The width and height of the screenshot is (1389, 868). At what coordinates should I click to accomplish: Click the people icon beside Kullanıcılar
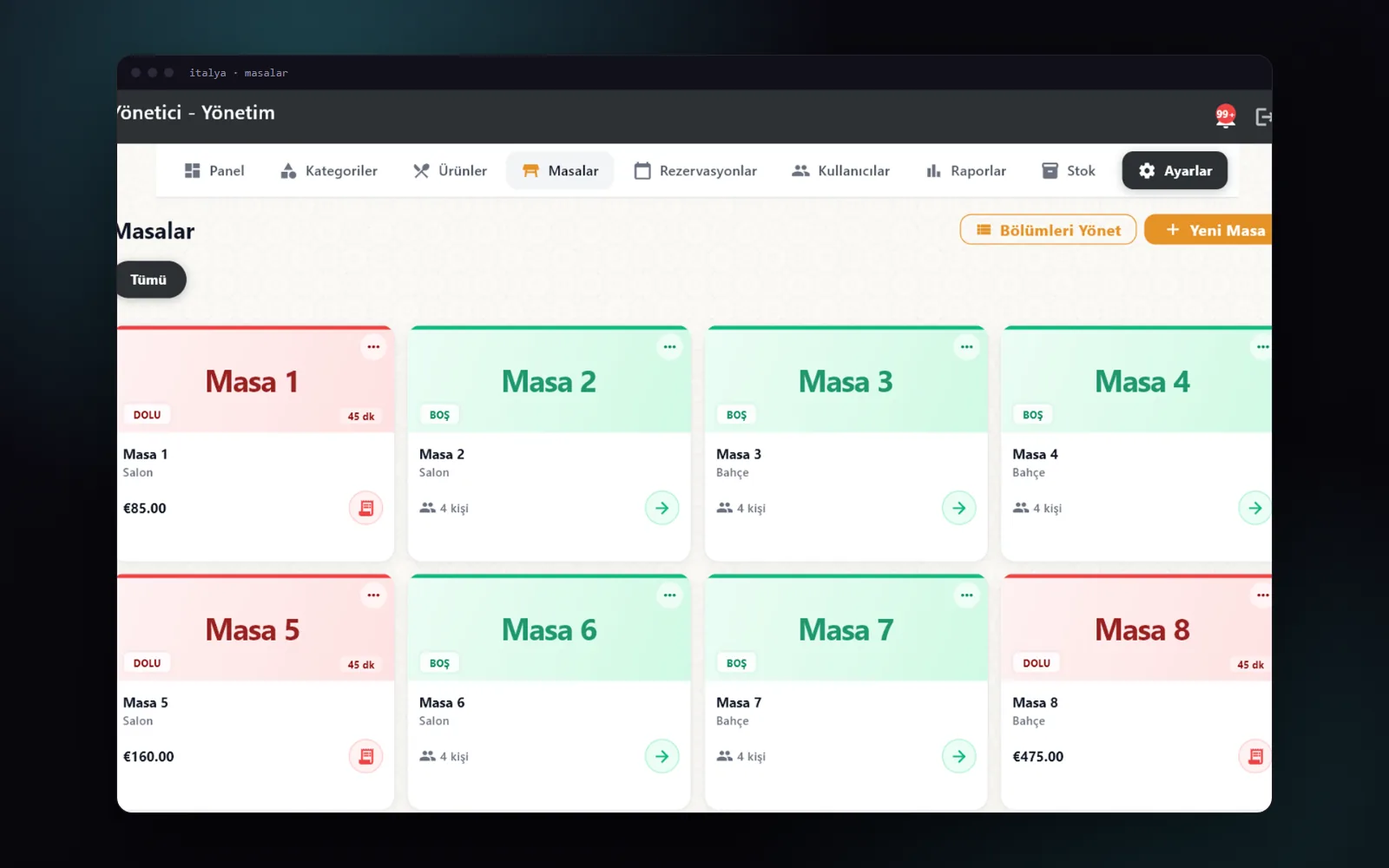tap(800, 171)
